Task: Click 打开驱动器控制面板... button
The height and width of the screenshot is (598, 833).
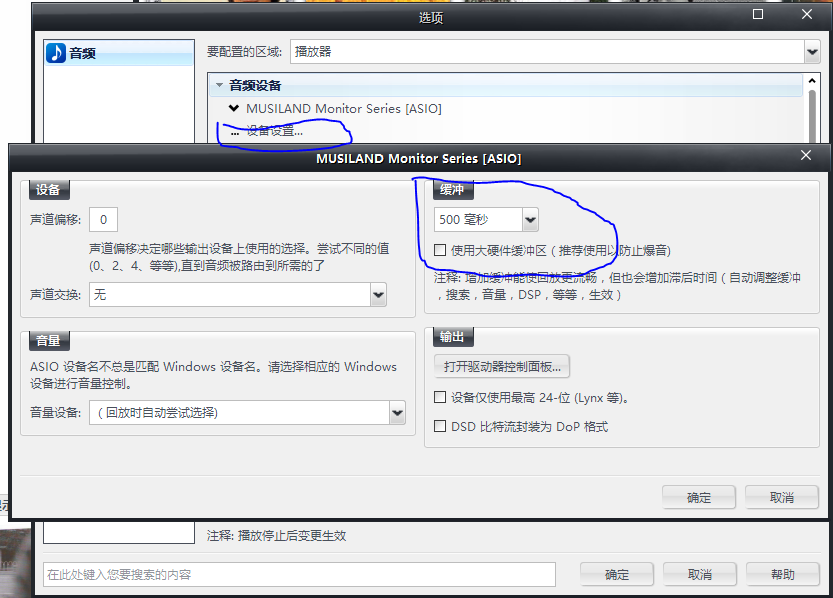Action: point(502,367)
